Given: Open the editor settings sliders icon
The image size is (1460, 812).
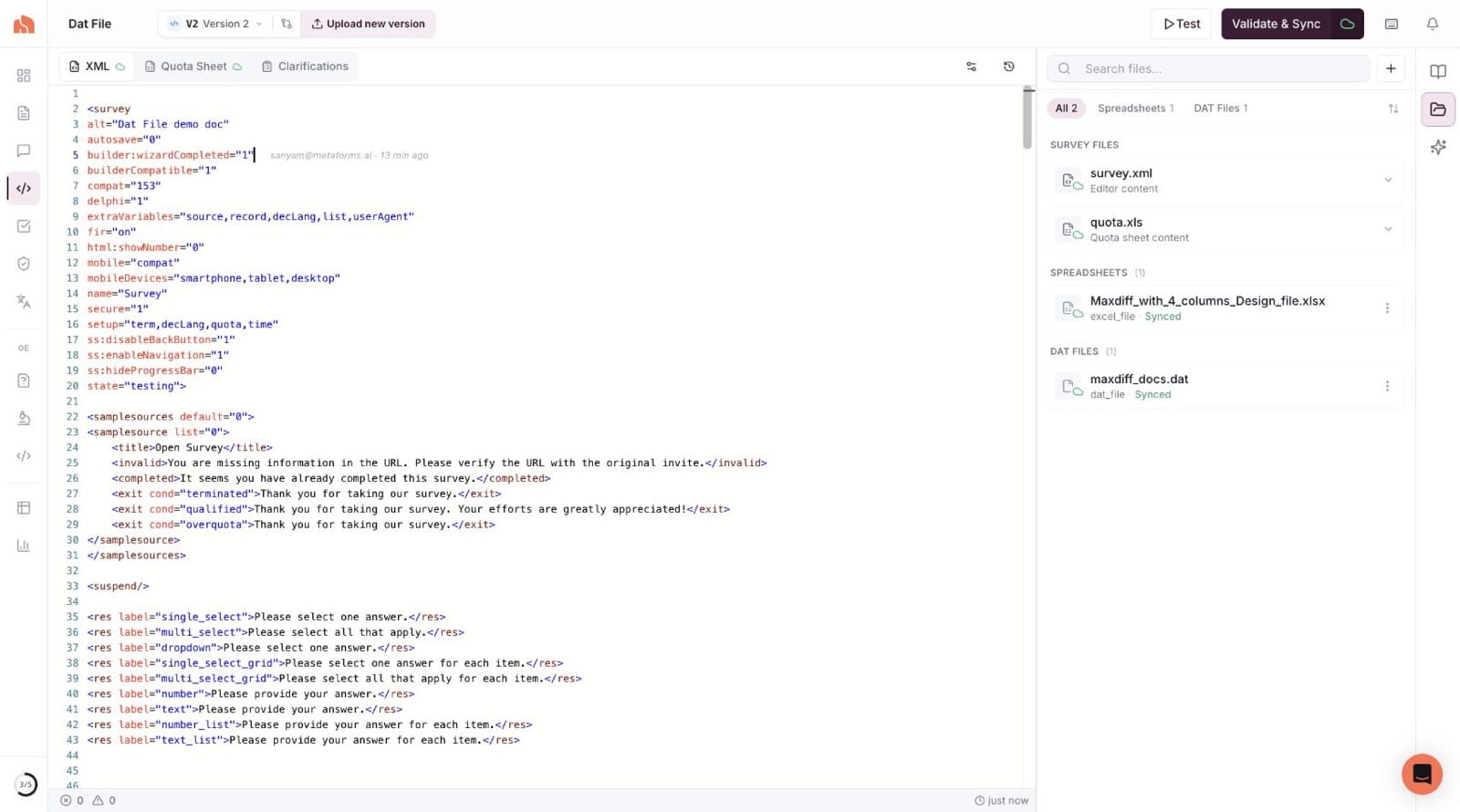Looking at the screenshot, I should 971,67.
